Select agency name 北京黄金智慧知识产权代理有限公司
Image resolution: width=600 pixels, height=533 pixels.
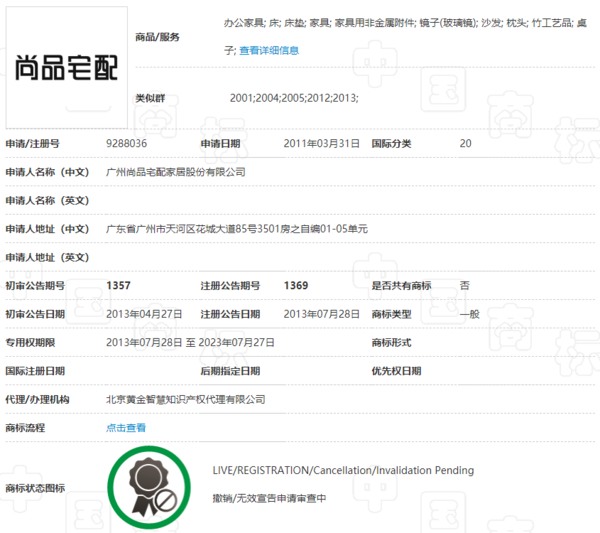[x=186, y=399]
